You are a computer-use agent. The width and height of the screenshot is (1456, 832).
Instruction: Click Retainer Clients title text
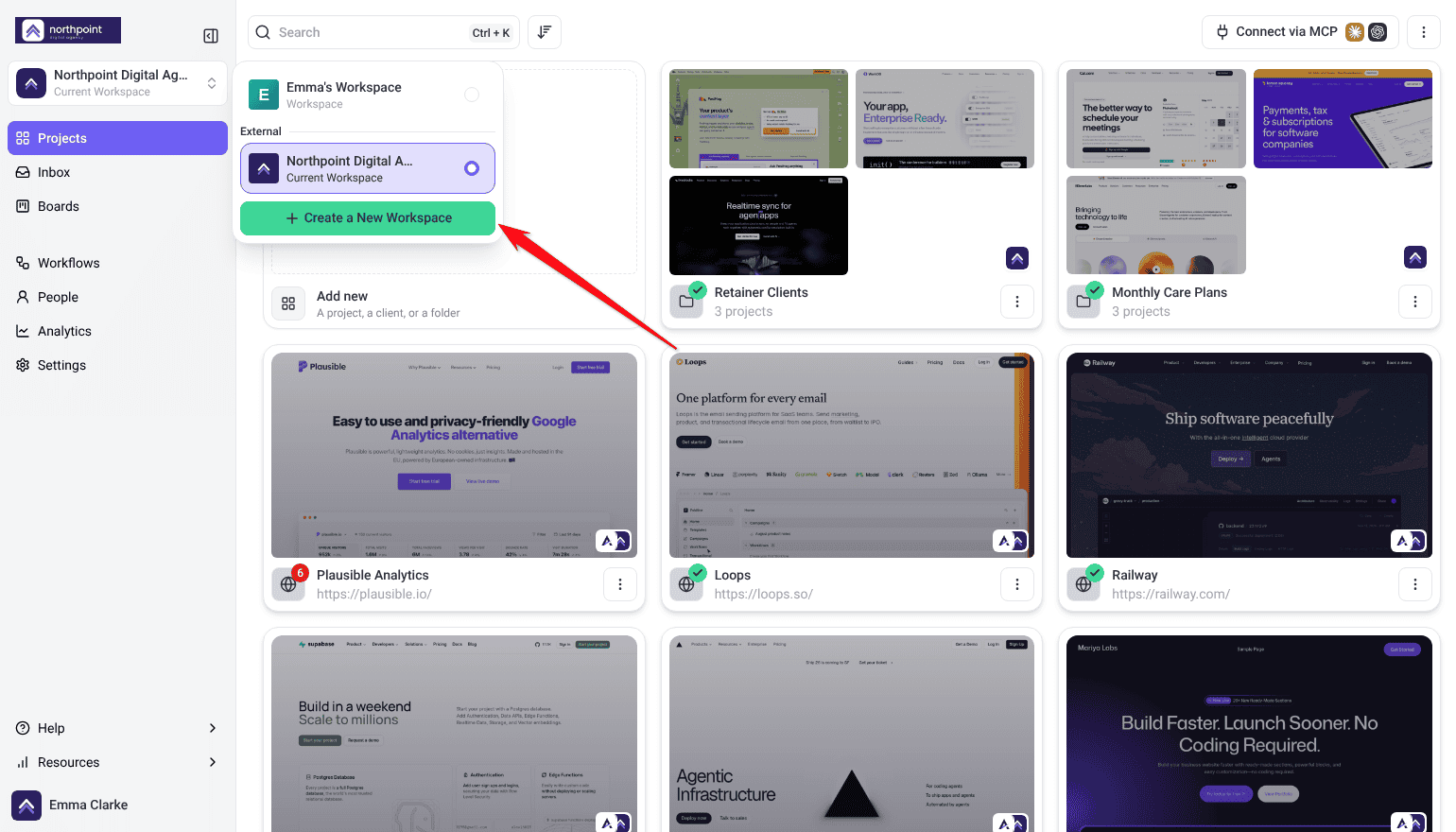761,292
